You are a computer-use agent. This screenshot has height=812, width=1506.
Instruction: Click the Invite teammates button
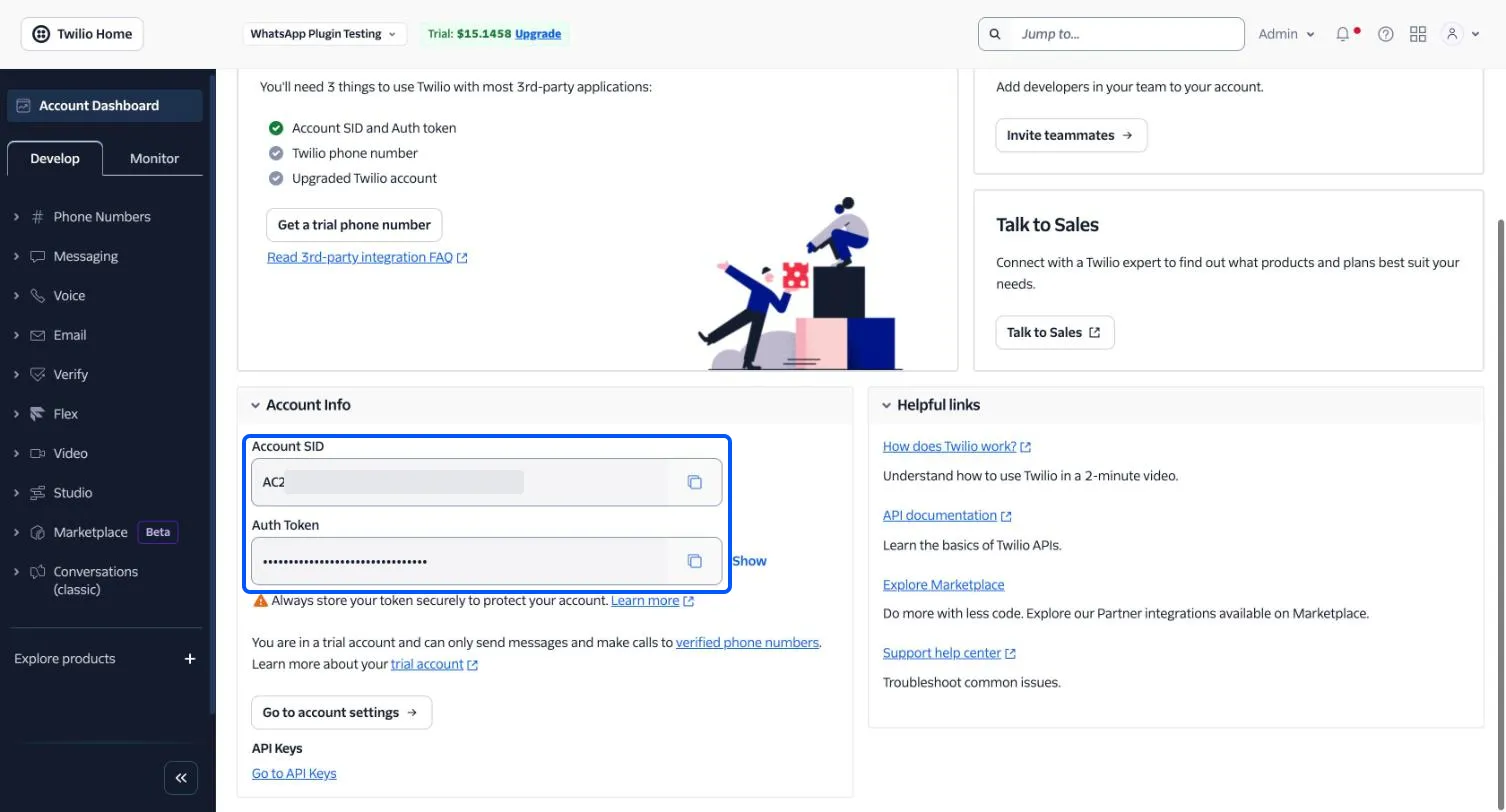[x=1071, y=135]
